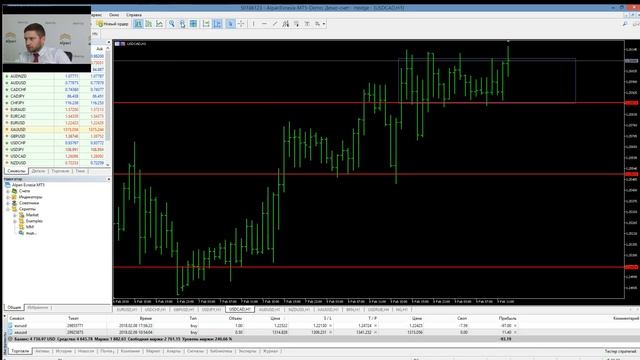Tile chart windows with grid icon
Viewport: 640px width, 360px height.
tap(193, 24)
